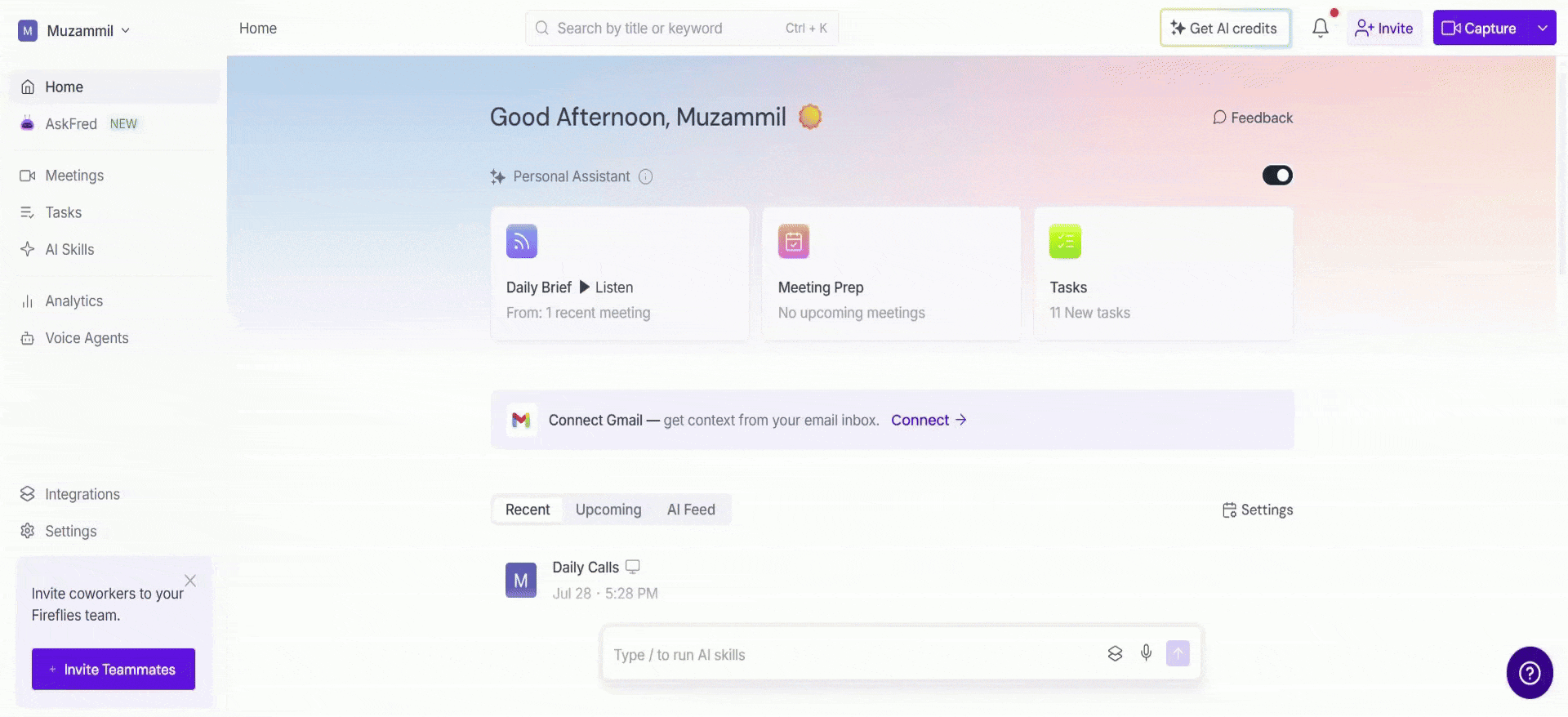Click the Settings gear icon in sidebar
Screen dimensions: 1568x717
(x=28, y=531)
